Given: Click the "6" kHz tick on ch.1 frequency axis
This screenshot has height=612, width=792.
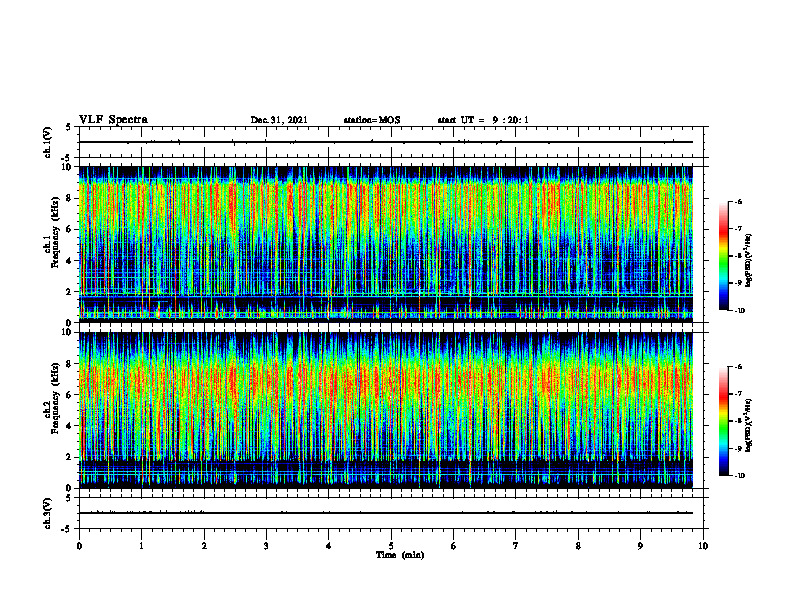Looking at the screenshot, I should (x=70, y=229).
